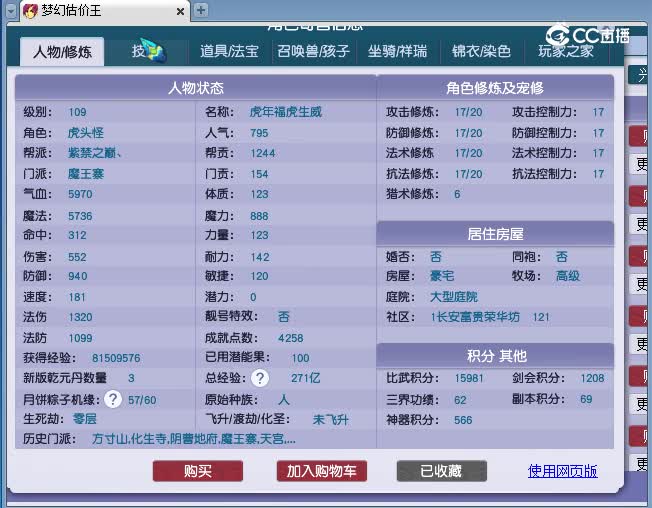Screen dimensions: 652x508
Task: Click the 魔力 value 888
Action: coord(259,216)
